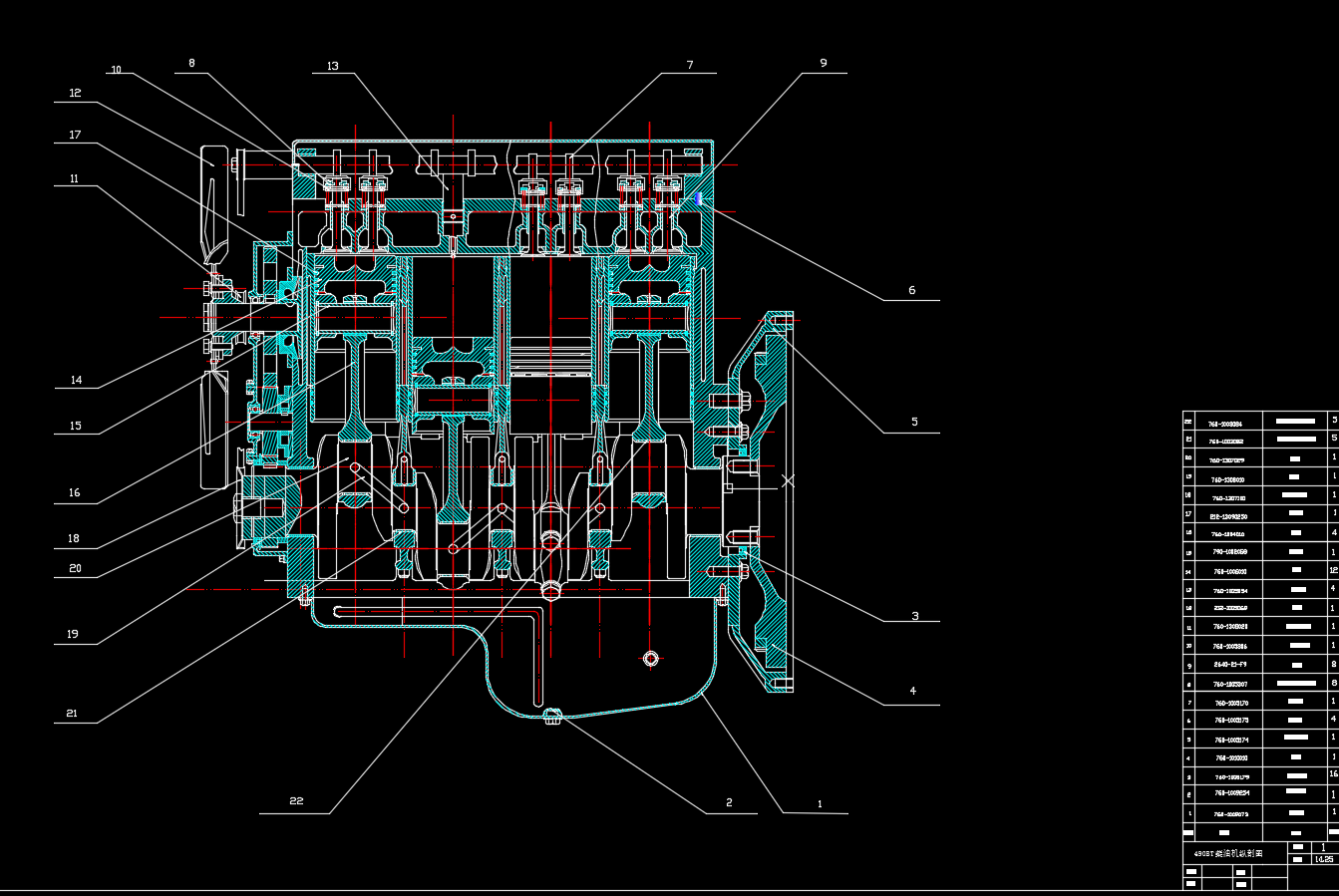This screenshot has height=896, width=1339.
Task: Click callout number 1 near oil pan
Action: [820, 803]
